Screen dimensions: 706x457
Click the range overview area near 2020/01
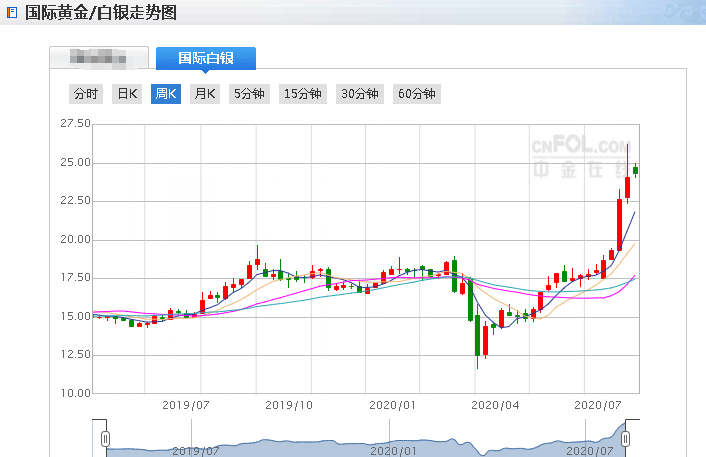point(394,446)
